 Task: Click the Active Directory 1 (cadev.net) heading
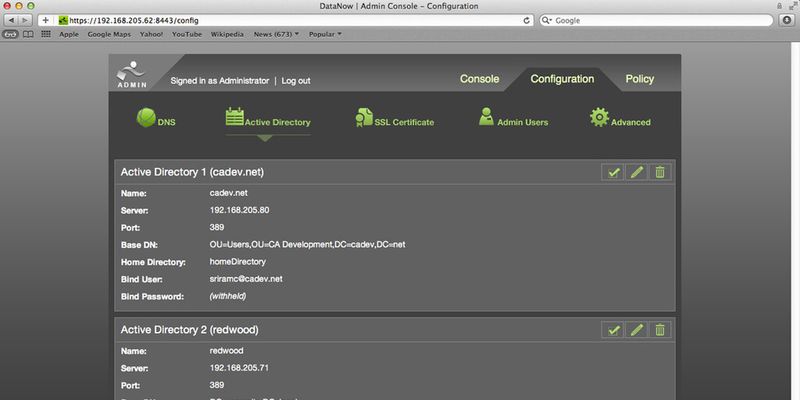192,172
